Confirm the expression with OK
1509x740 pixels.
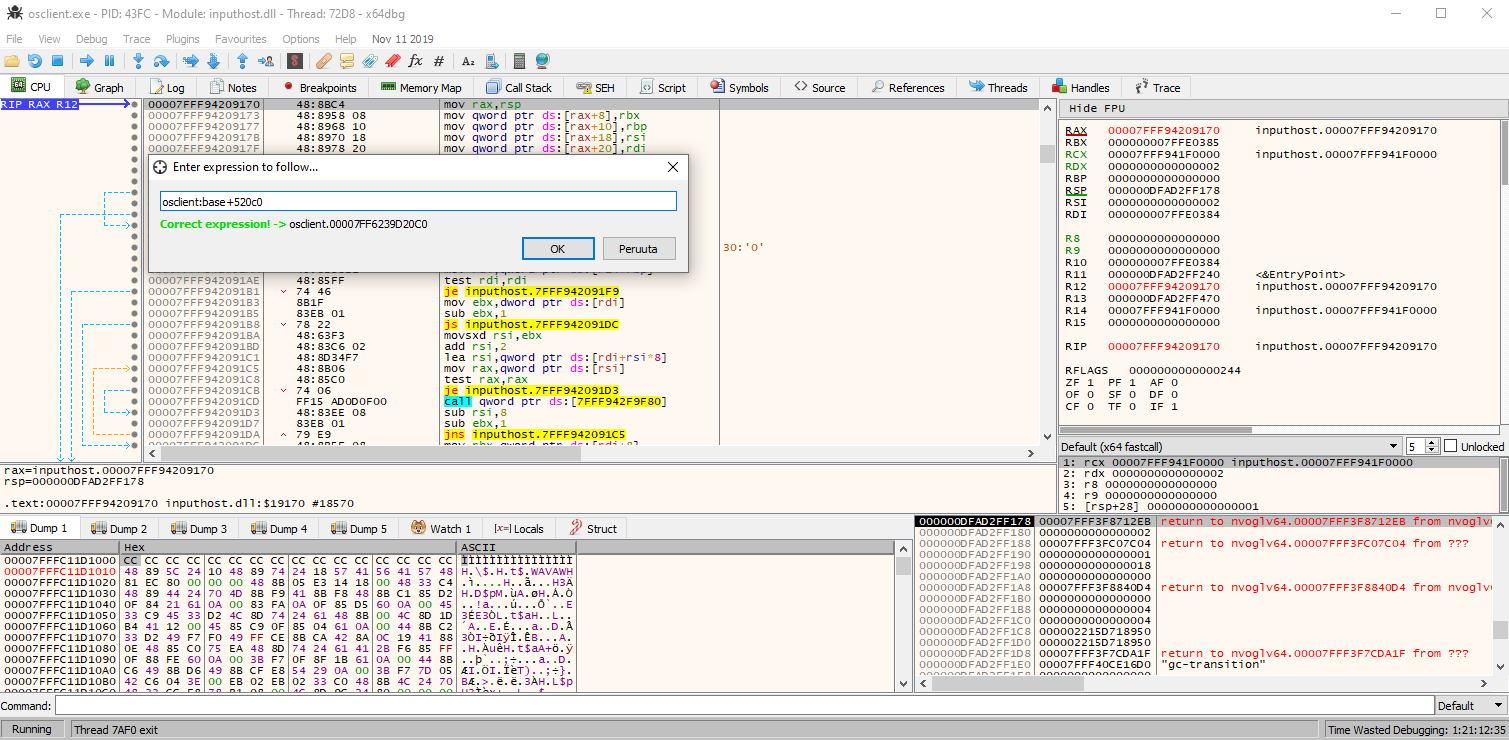click(x=557, y=248)
